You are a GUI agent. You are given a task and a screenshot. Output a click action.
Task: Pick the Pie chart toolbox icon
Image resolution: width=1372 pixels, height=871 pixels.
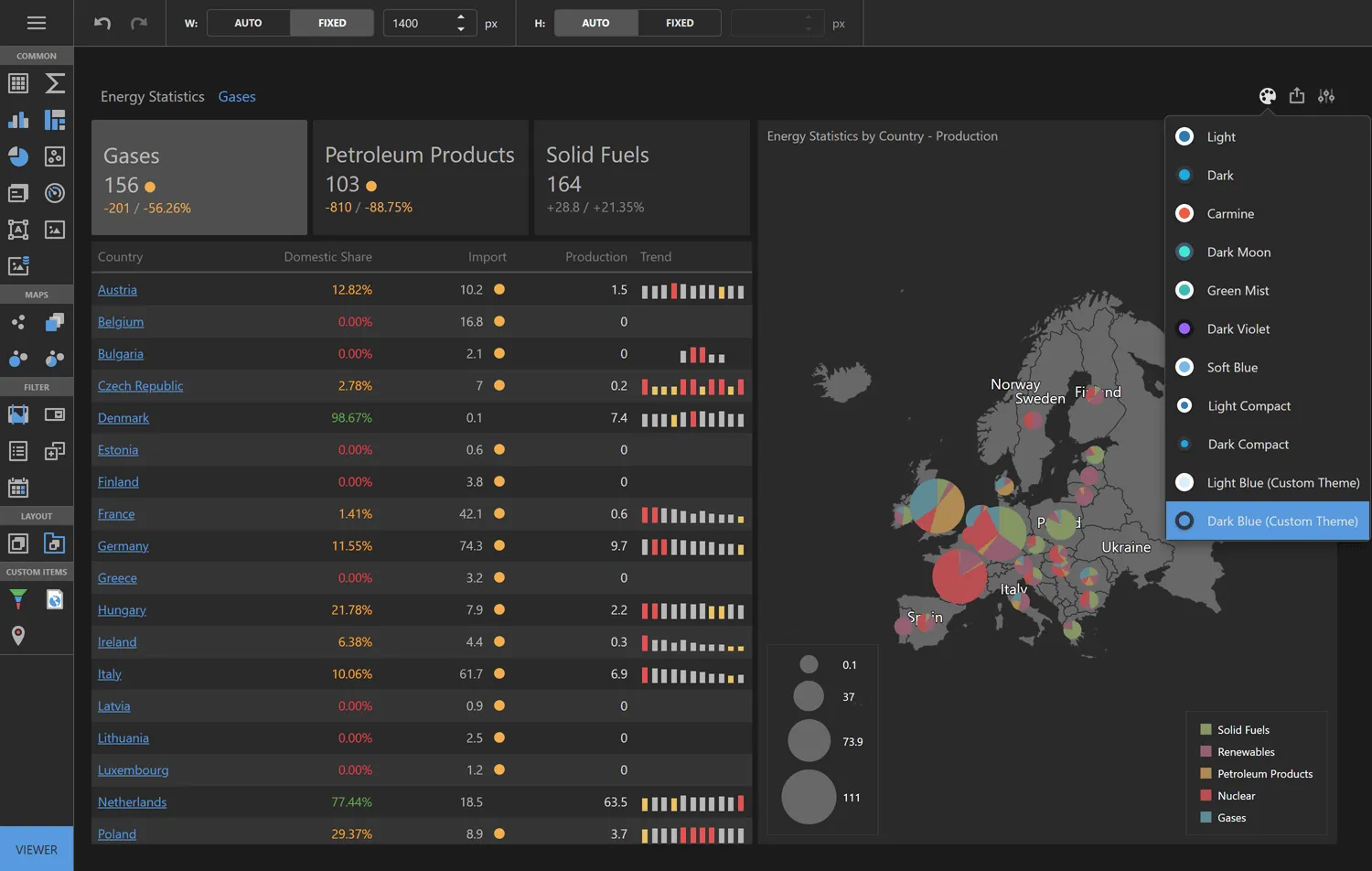coord(18,156)
